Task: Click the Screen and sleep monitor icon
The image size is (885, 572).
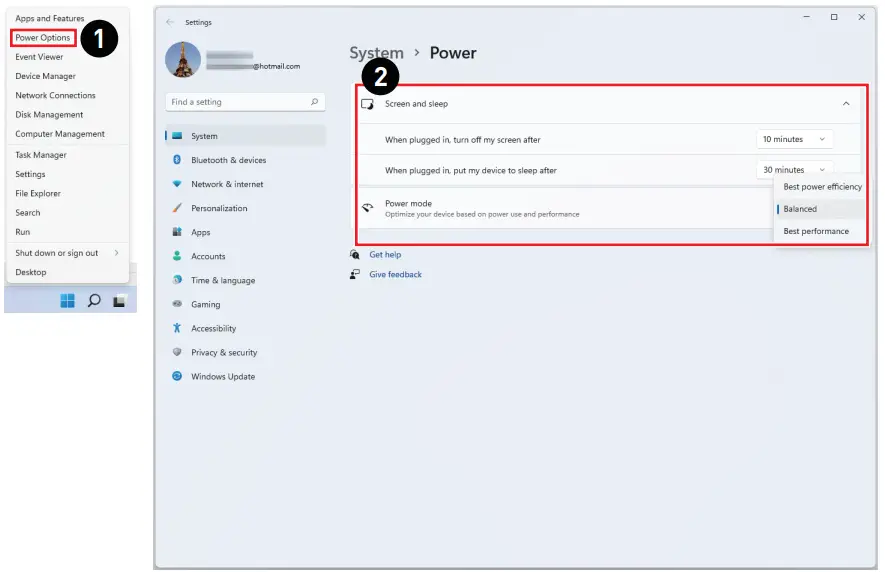Action: tap(367, 104)
